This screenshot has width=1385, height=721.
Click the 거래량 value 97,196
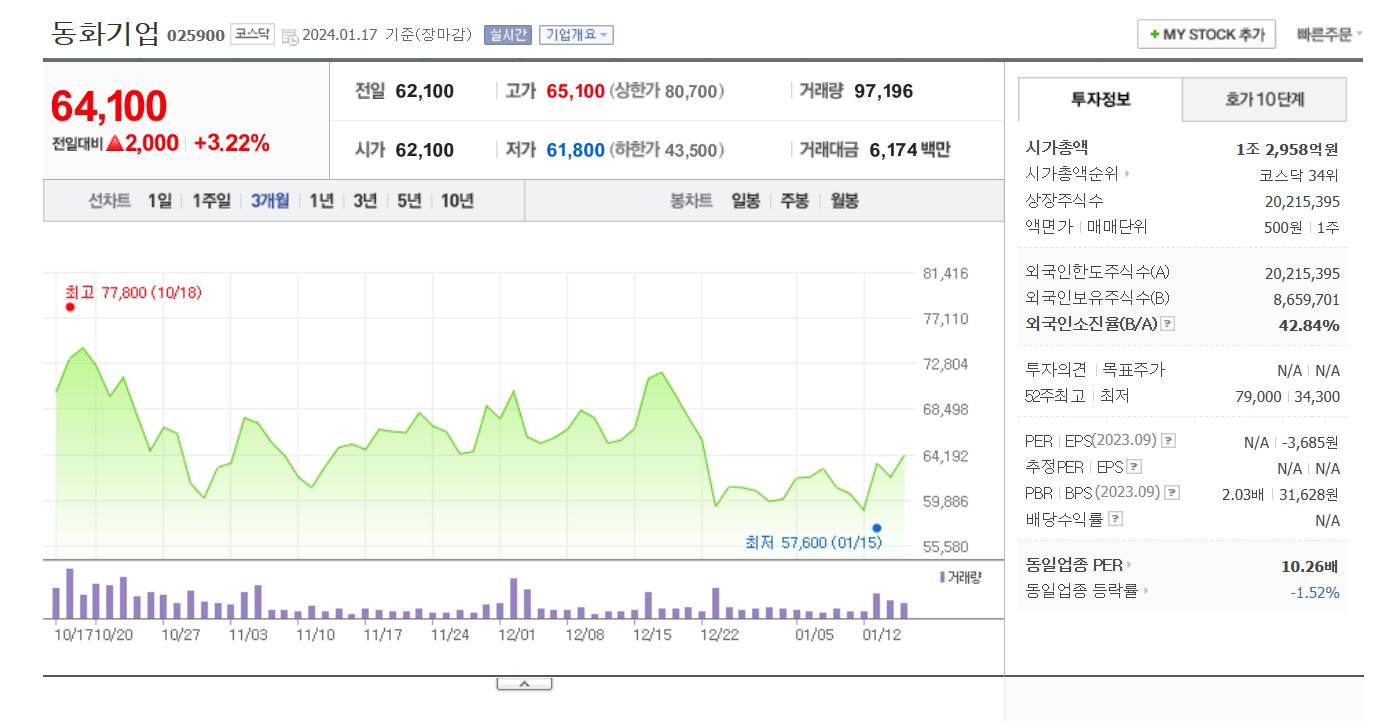coord(883,92)
